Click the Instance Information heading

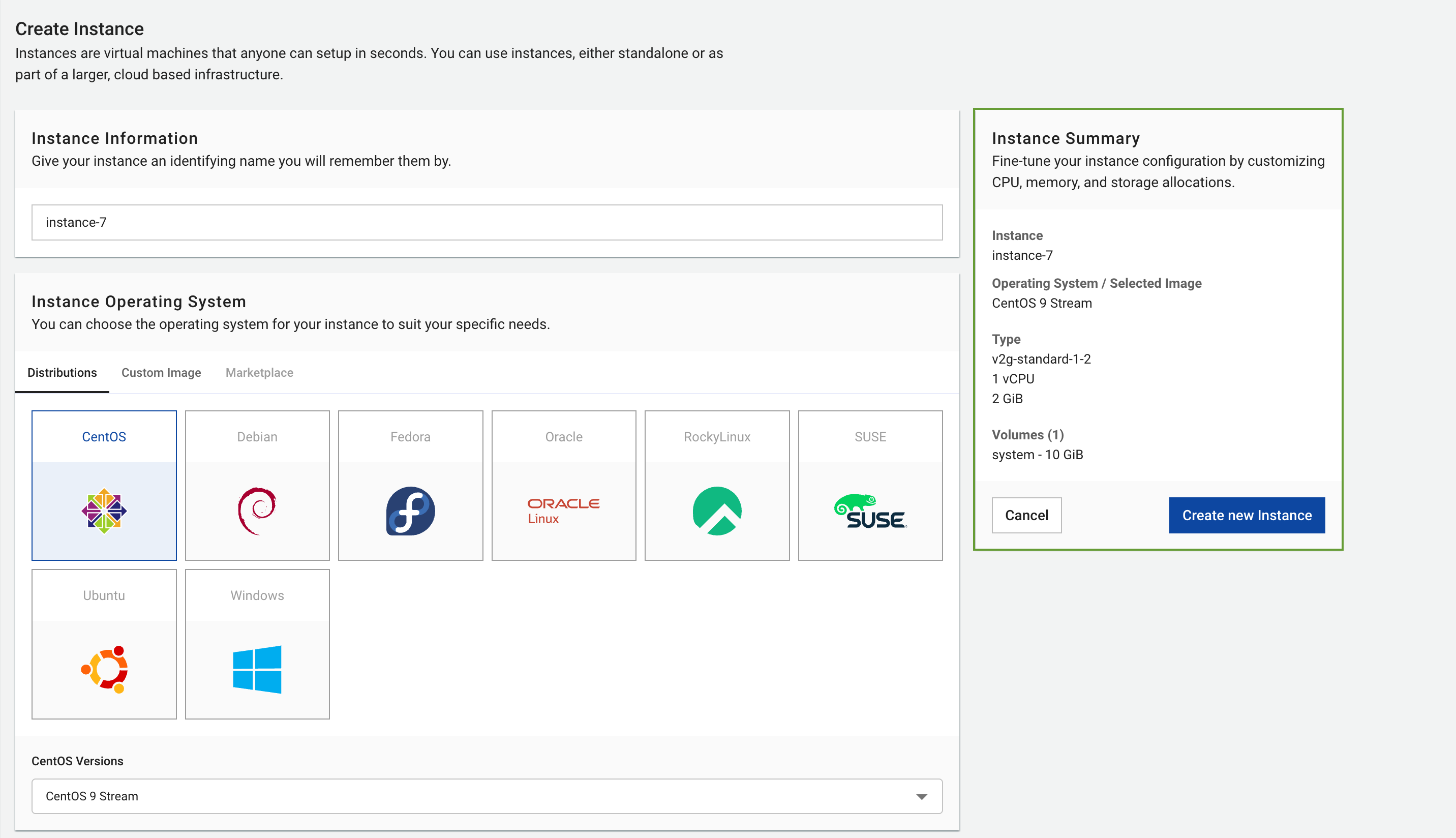114,138
